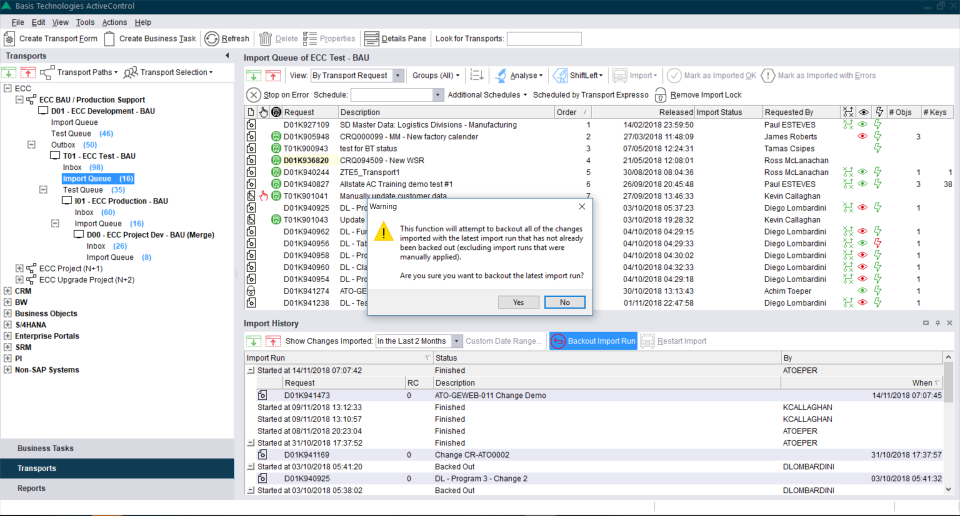Click Yes in the Warning dialog
This screenshot has height=516, width=960.
click(519, 302)
